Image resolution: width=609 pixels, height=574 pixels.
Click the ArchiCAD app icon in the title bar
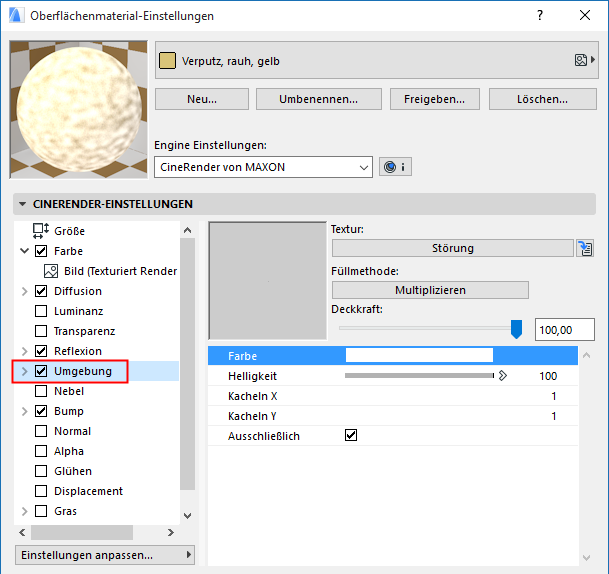[16, 16]
